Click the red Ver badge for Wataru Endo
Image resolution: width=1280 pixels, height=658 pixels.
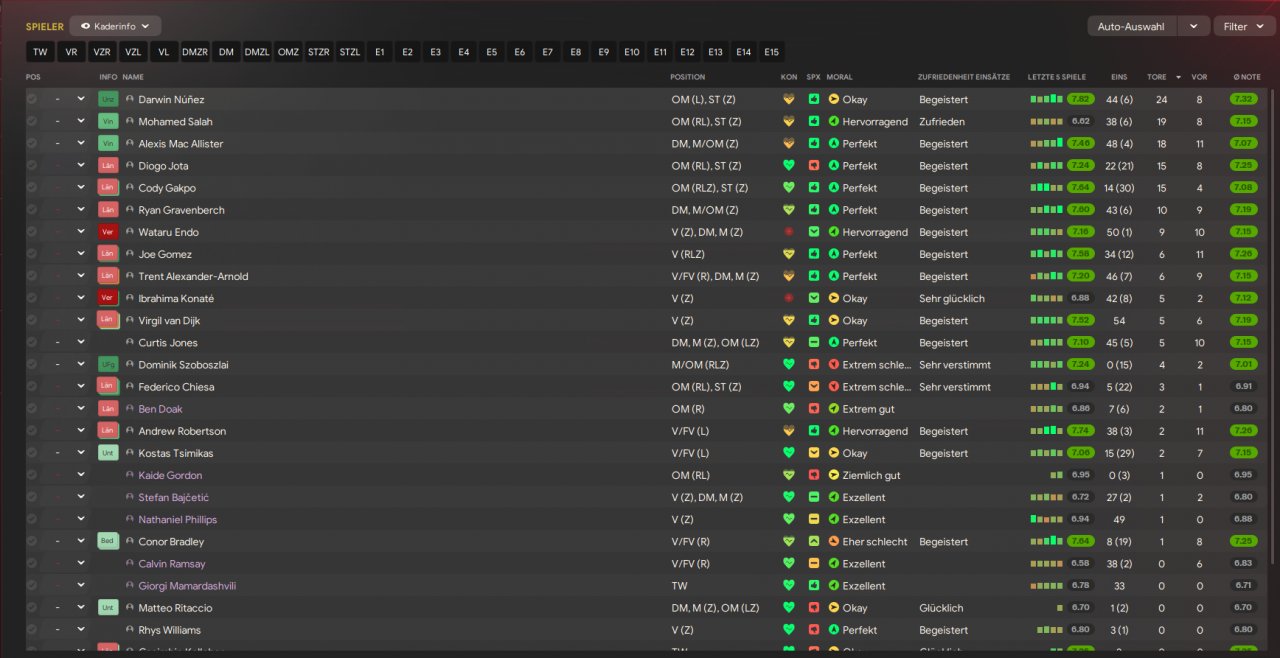pyautogui.click(x=108, y=232)
